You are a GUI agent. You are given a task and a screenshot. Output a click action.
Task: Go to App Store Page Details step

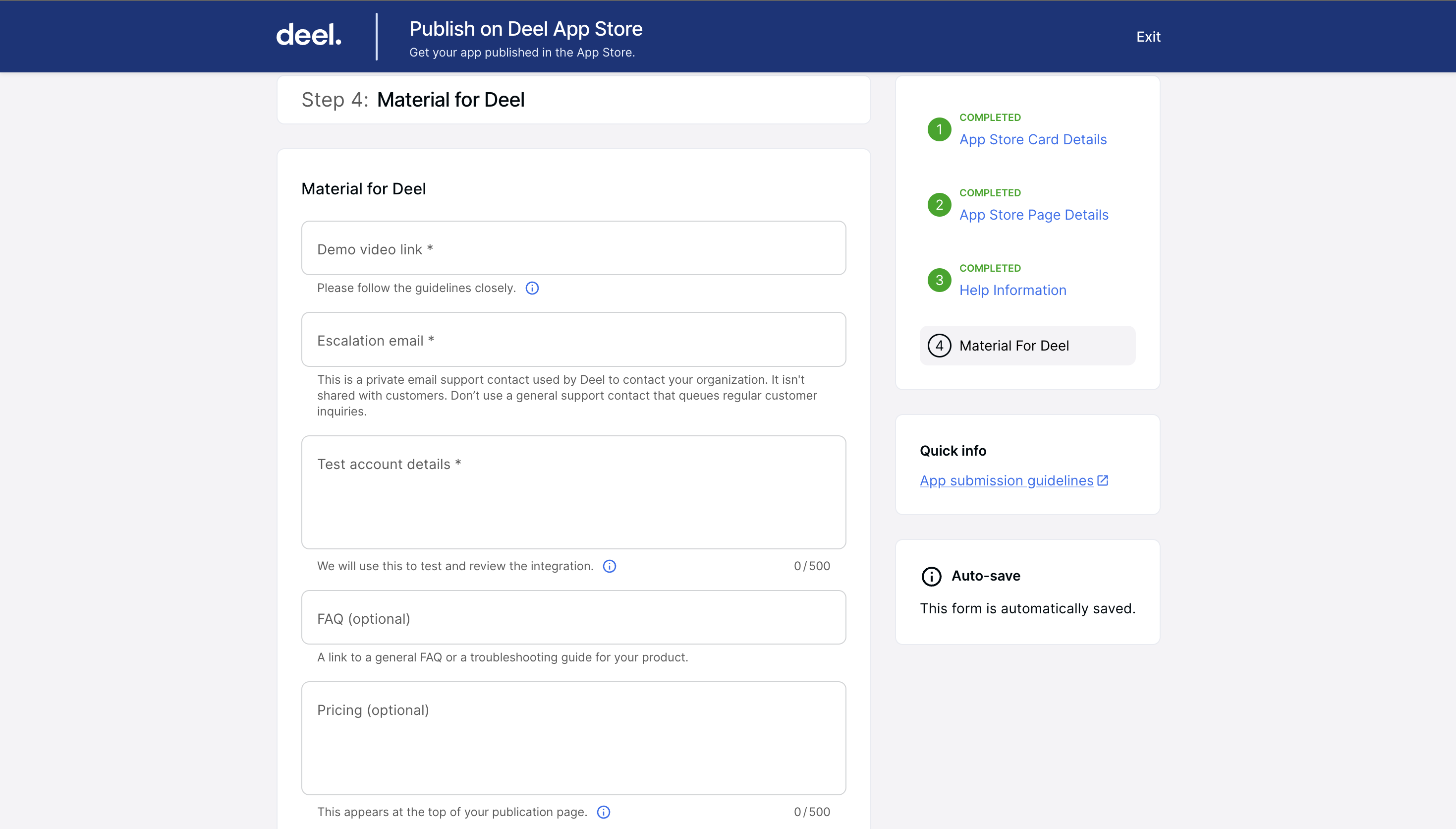(1034, 215)
